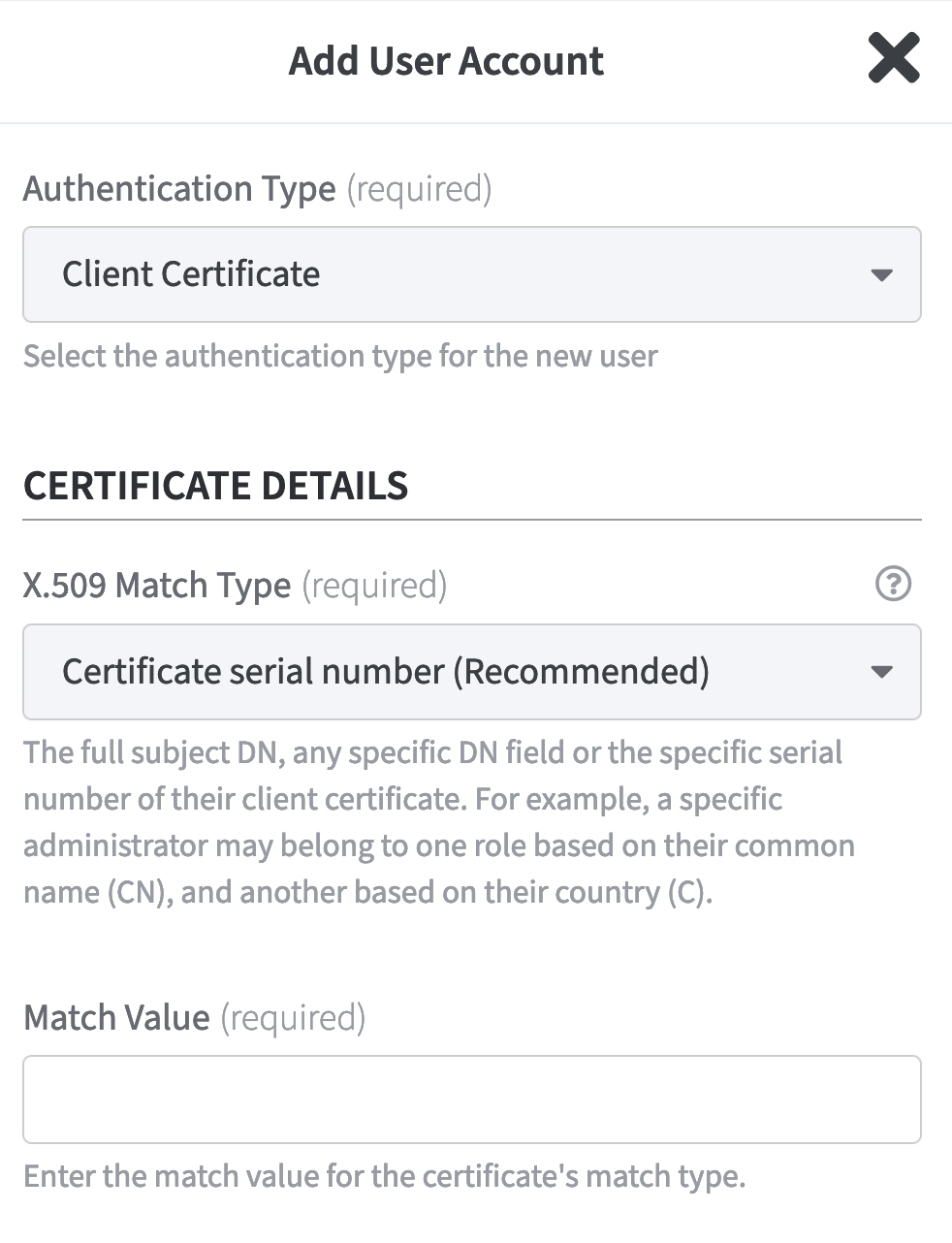
Task: Click the 'Certificate serial number (Recommended)' value text
Action: pyautogui.click(x=385, y=672)
